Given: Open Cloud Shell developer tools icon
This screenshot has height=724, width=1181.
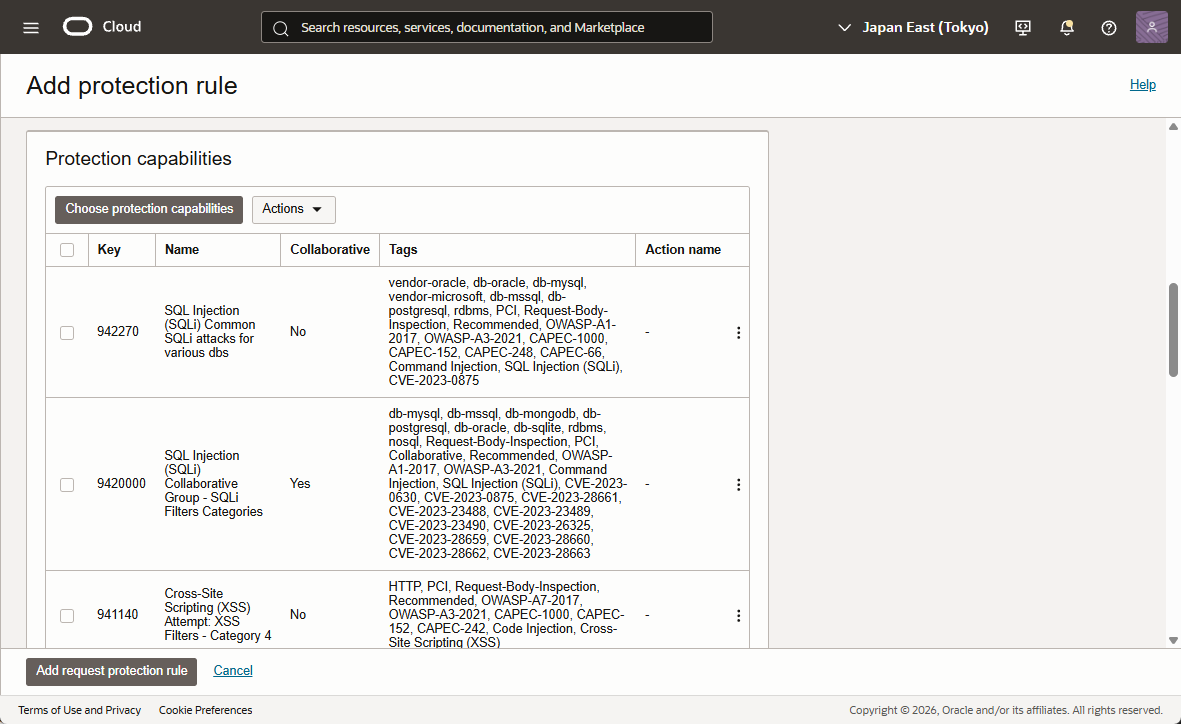Looking at the screenshot, I should tap(1023, 28).
